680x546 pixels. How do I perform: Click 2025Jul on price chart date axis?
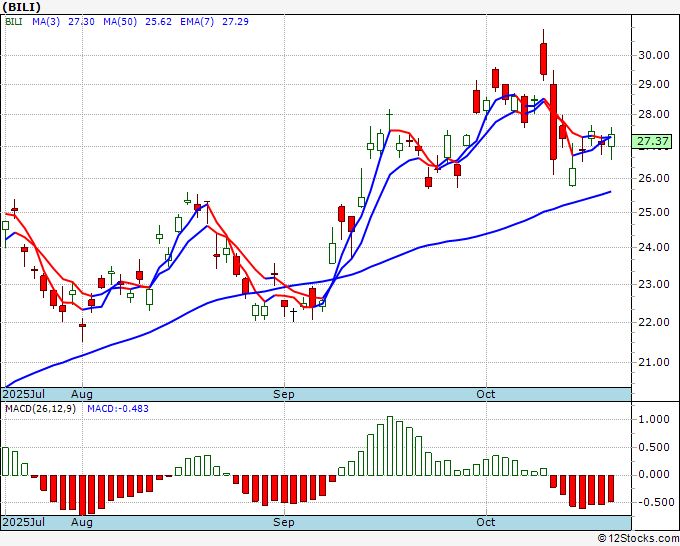tap(23, 394)
